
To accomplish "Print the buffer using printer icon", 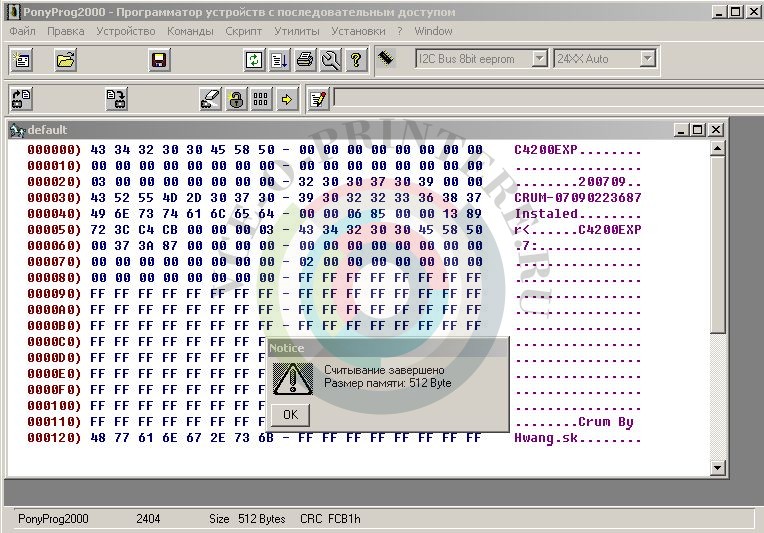I will click(x=305, y=60).
